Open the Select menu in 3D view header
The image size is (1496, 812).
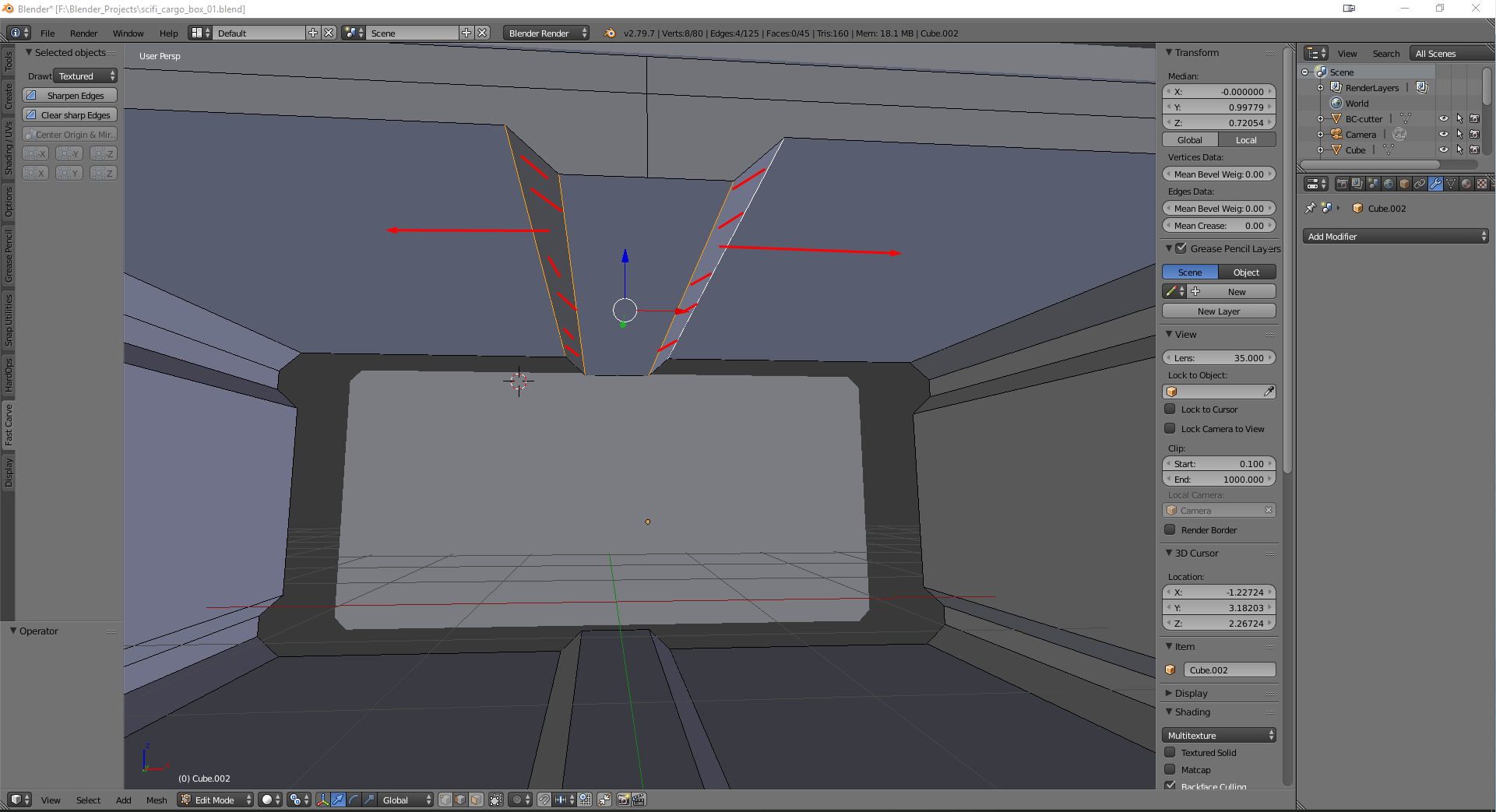click(x=88, y=800)
